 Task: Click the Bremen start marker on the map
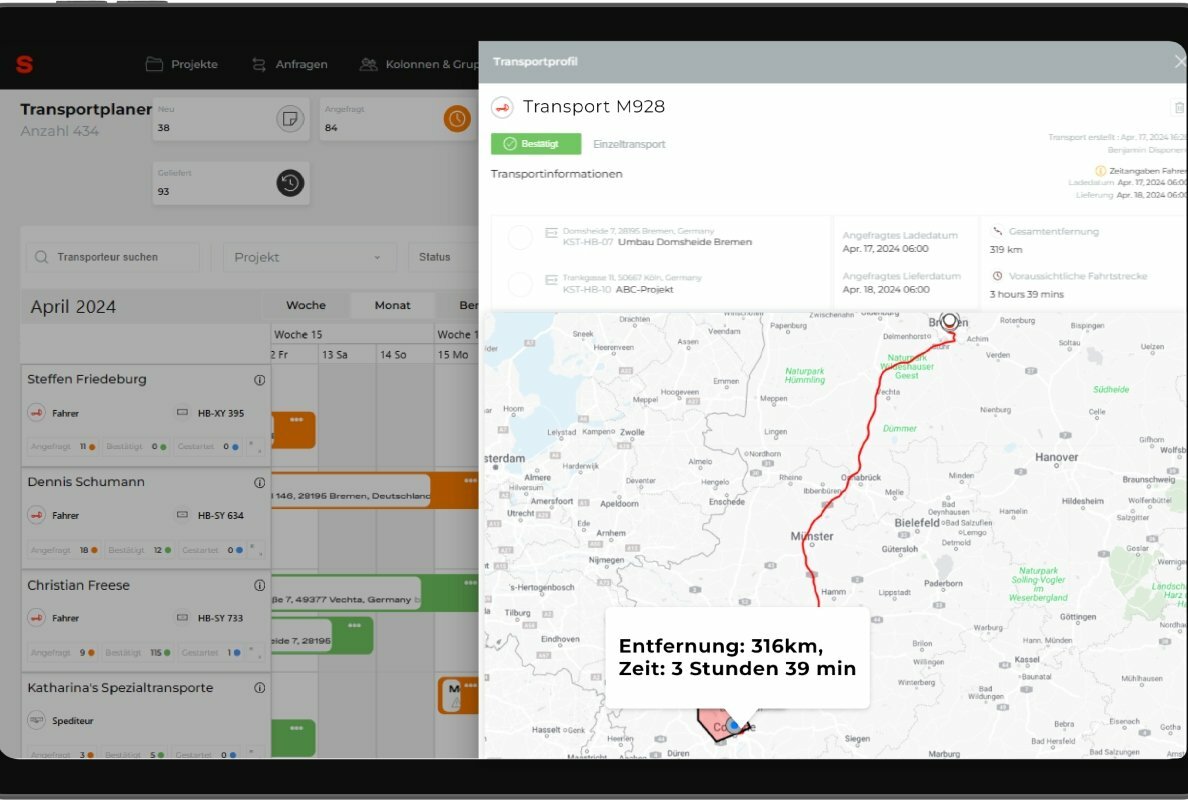[949, 323]
